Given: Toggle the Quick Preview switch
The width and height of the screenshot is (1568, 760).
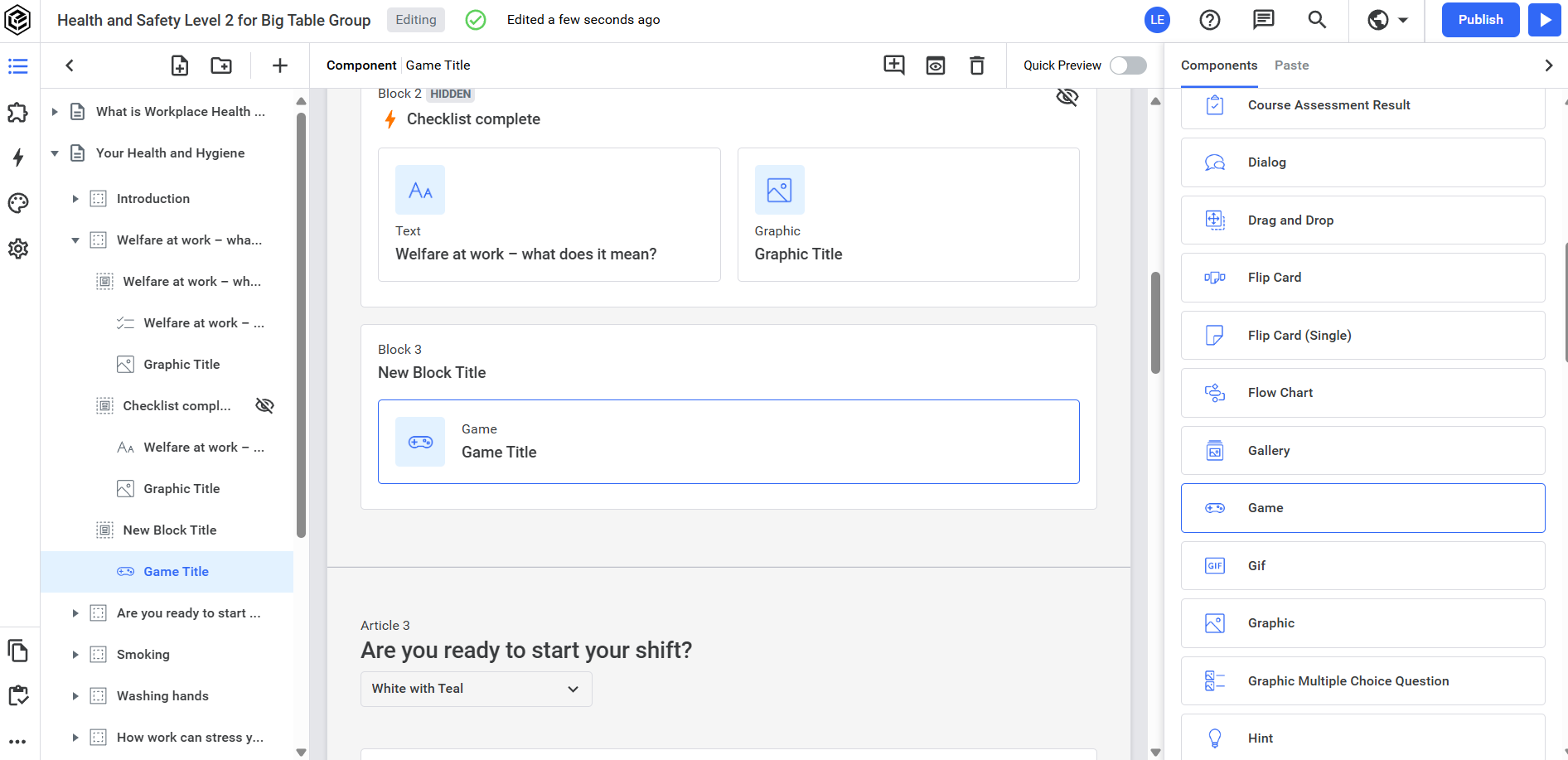Looking at the screenshot, I should (1128, 65).
